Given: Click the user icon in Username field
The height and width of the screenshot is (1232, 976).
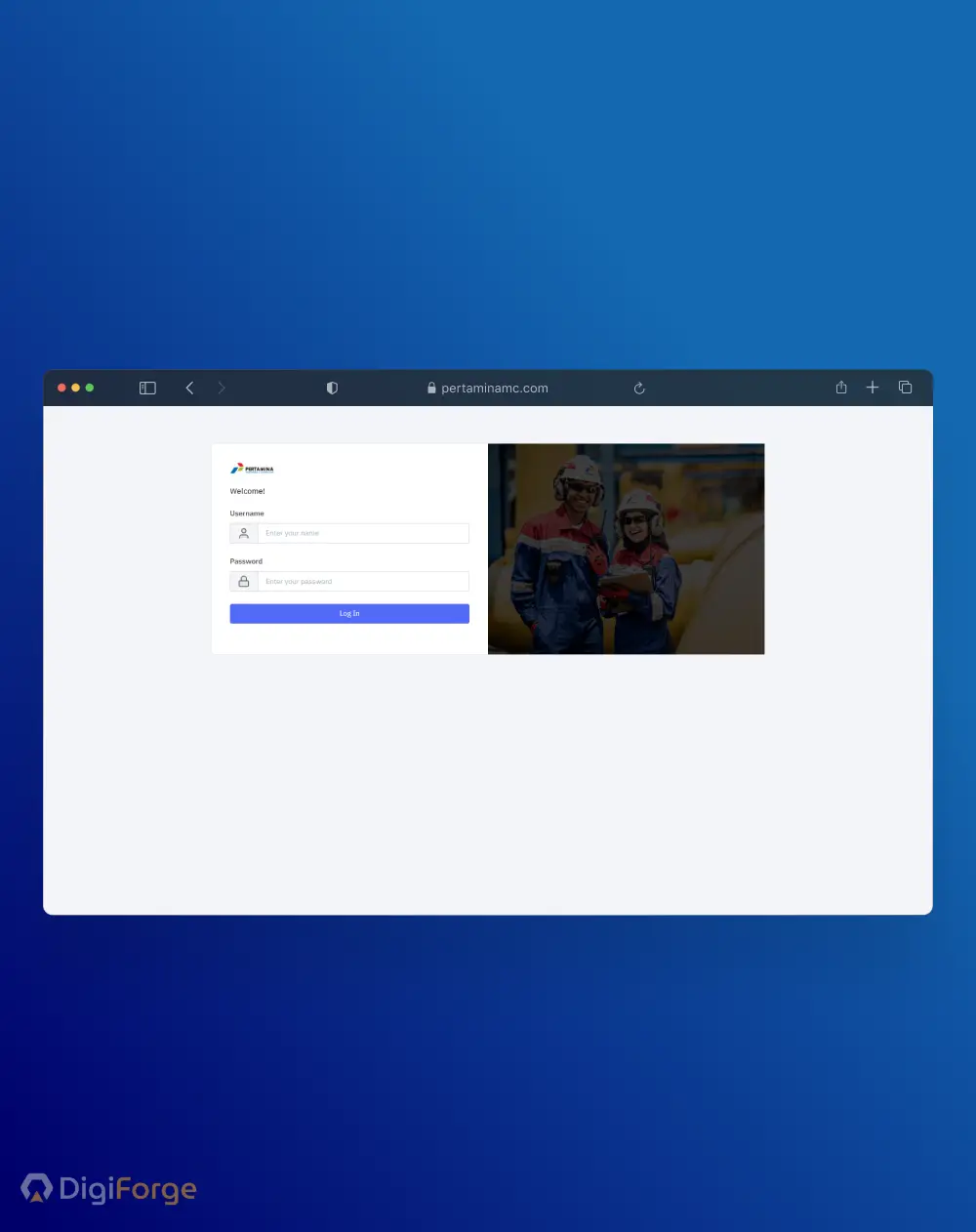Looking at the screenshot, I should pos(244,533).
